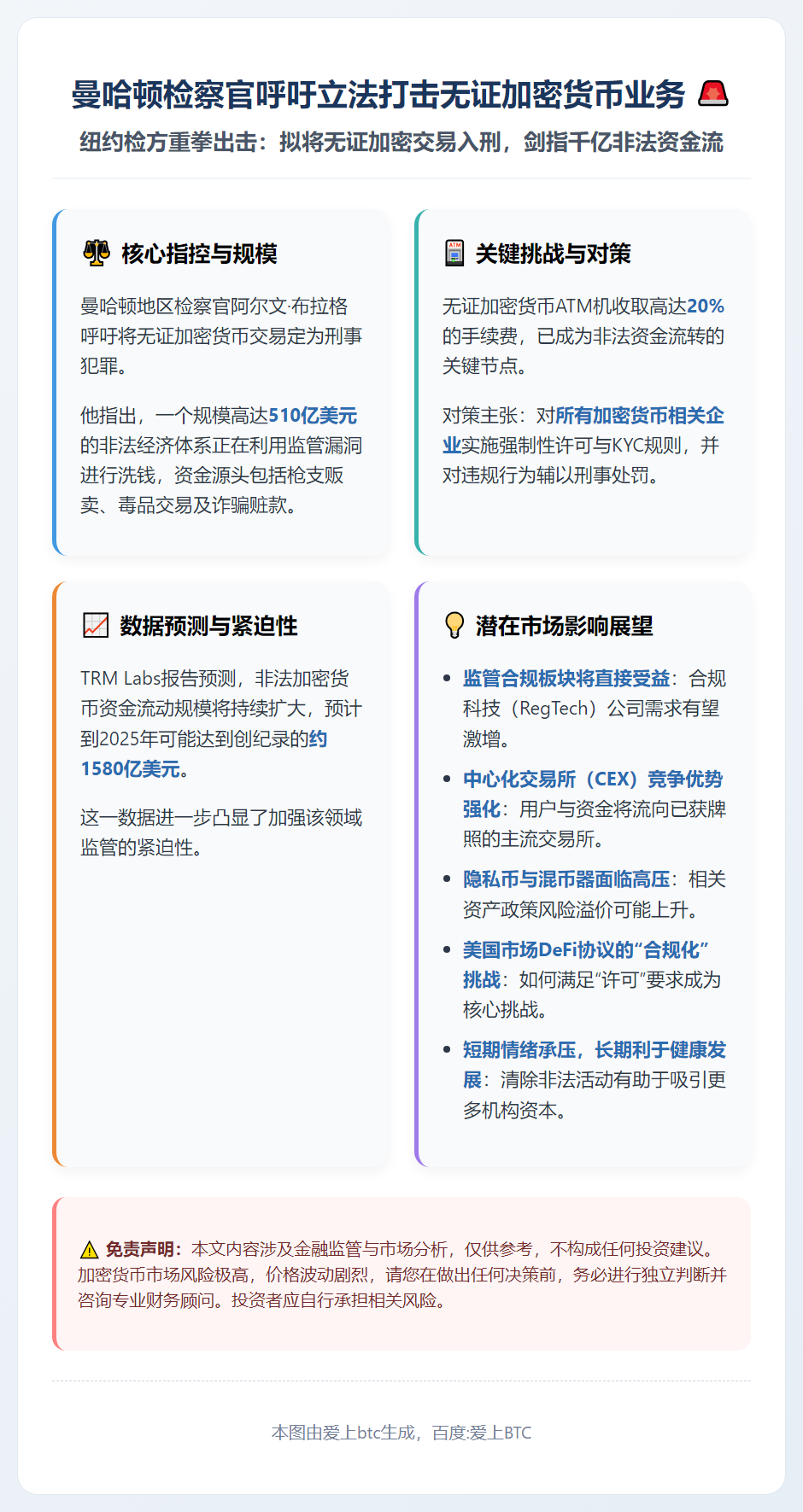Click the highlighted 510亿美元 figure
Screen dimensions: 803x1512
pyautogui.click(x=313, y=416)
